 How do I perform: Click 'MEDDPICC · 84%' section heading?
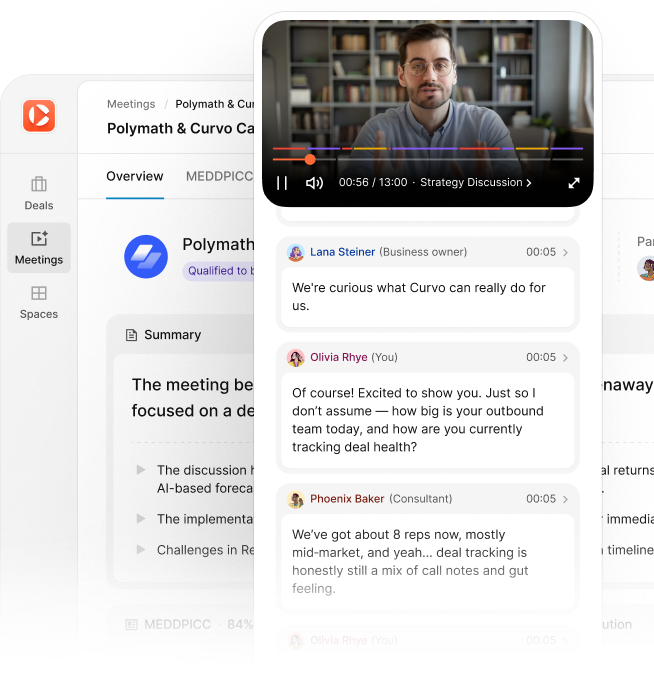tap(198, 625)
